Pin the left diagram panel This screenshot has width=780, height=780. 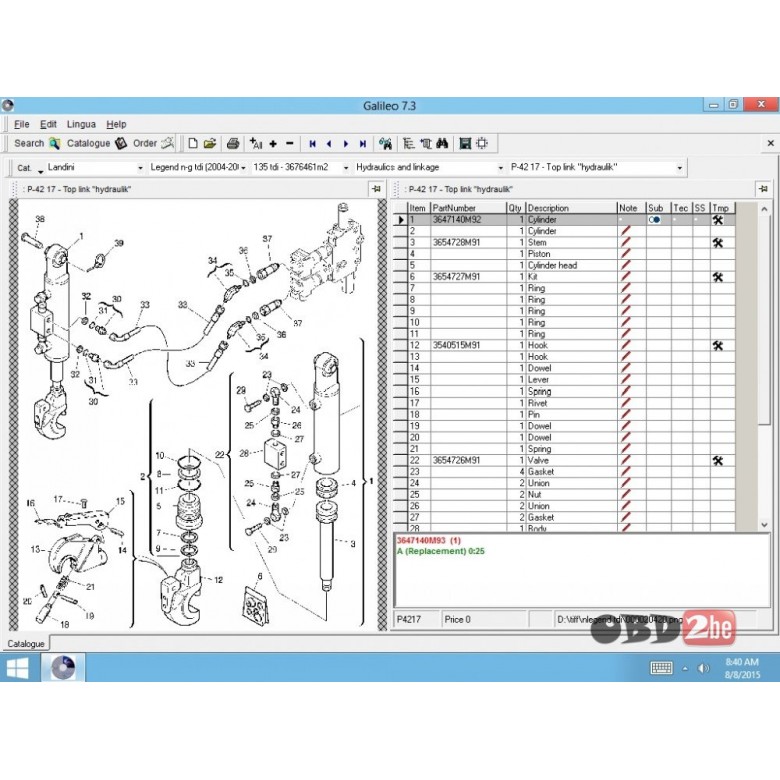tap(376, 189)
